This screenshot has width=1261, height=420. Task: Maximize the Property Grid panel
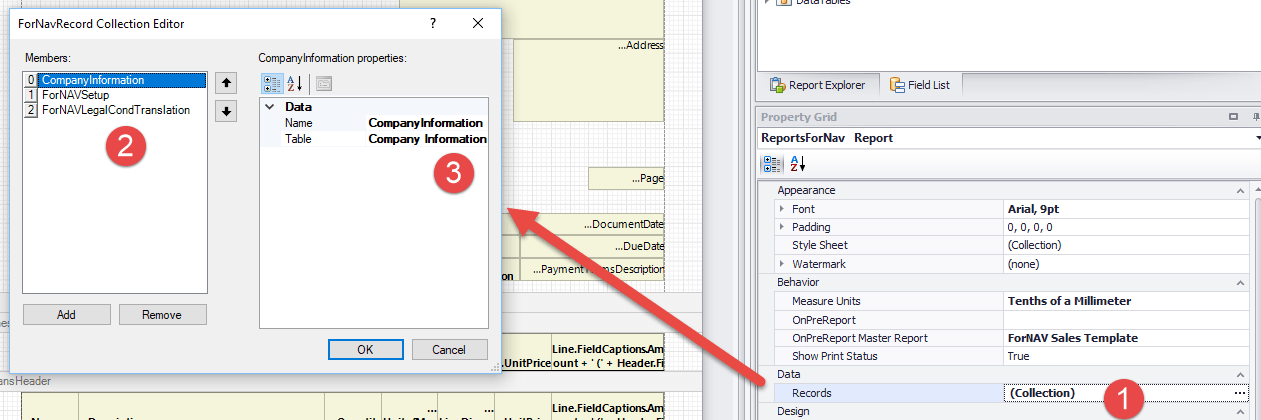[1233, 117]
